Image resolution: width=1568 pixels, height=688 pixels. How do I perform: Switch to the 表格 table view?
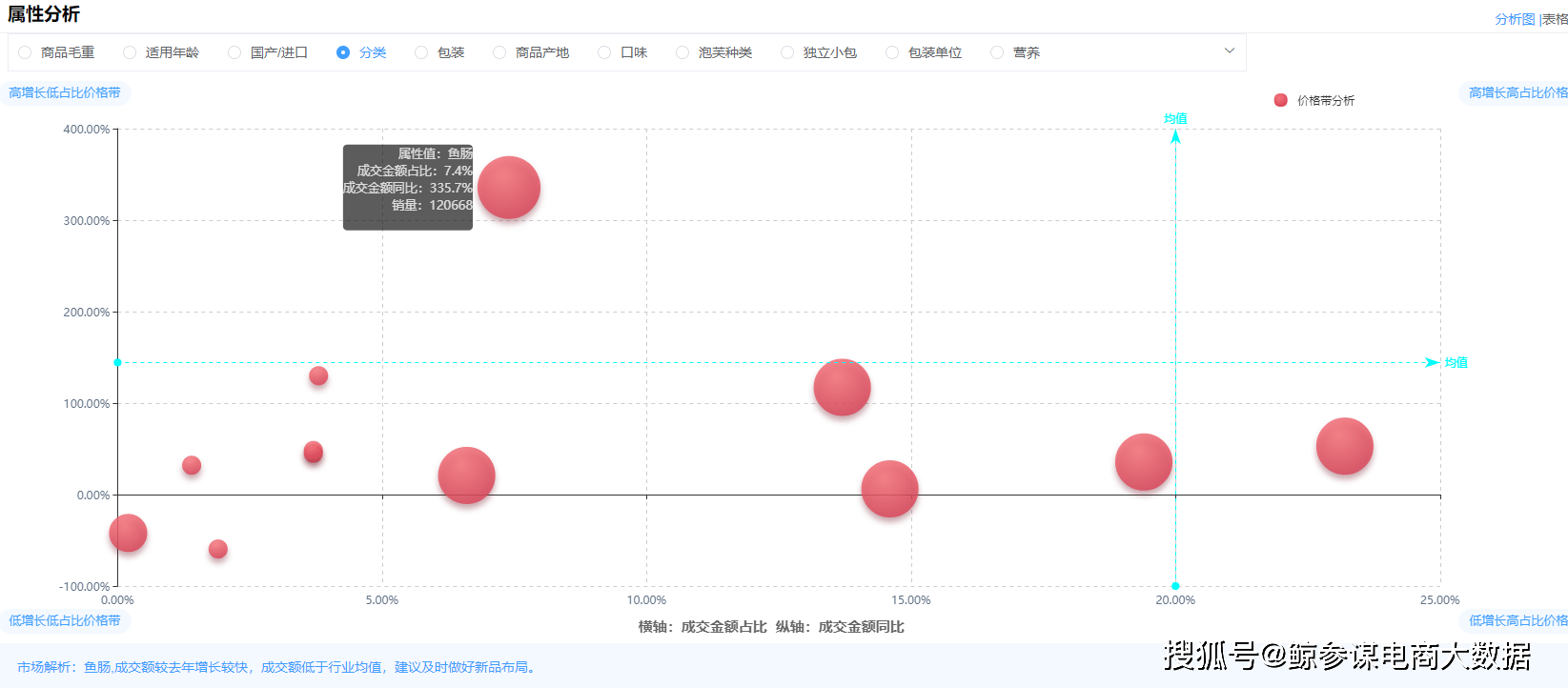click(1555, 19)
